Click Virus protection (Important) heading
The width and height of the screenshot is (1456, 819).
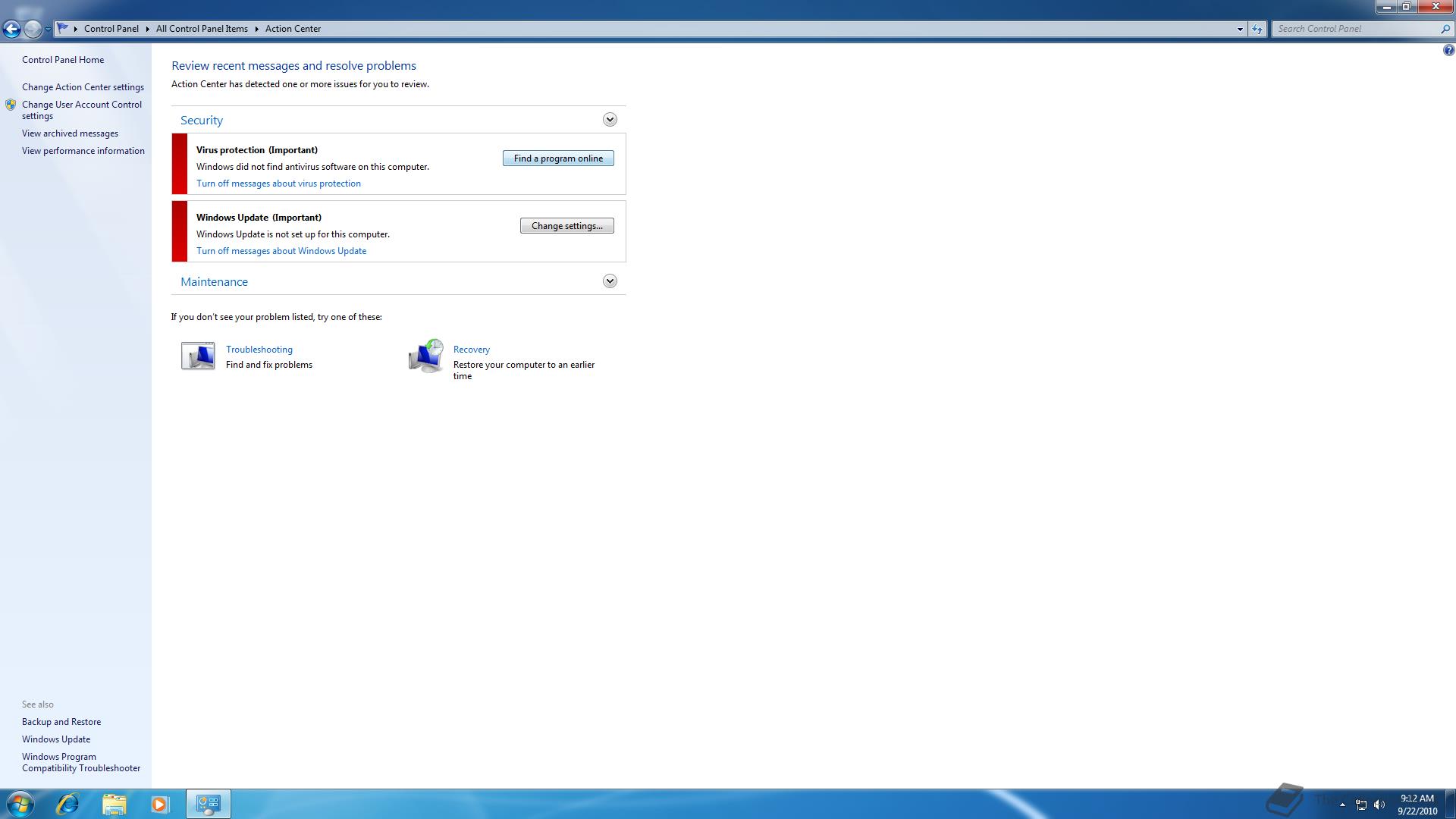(257, 150)
